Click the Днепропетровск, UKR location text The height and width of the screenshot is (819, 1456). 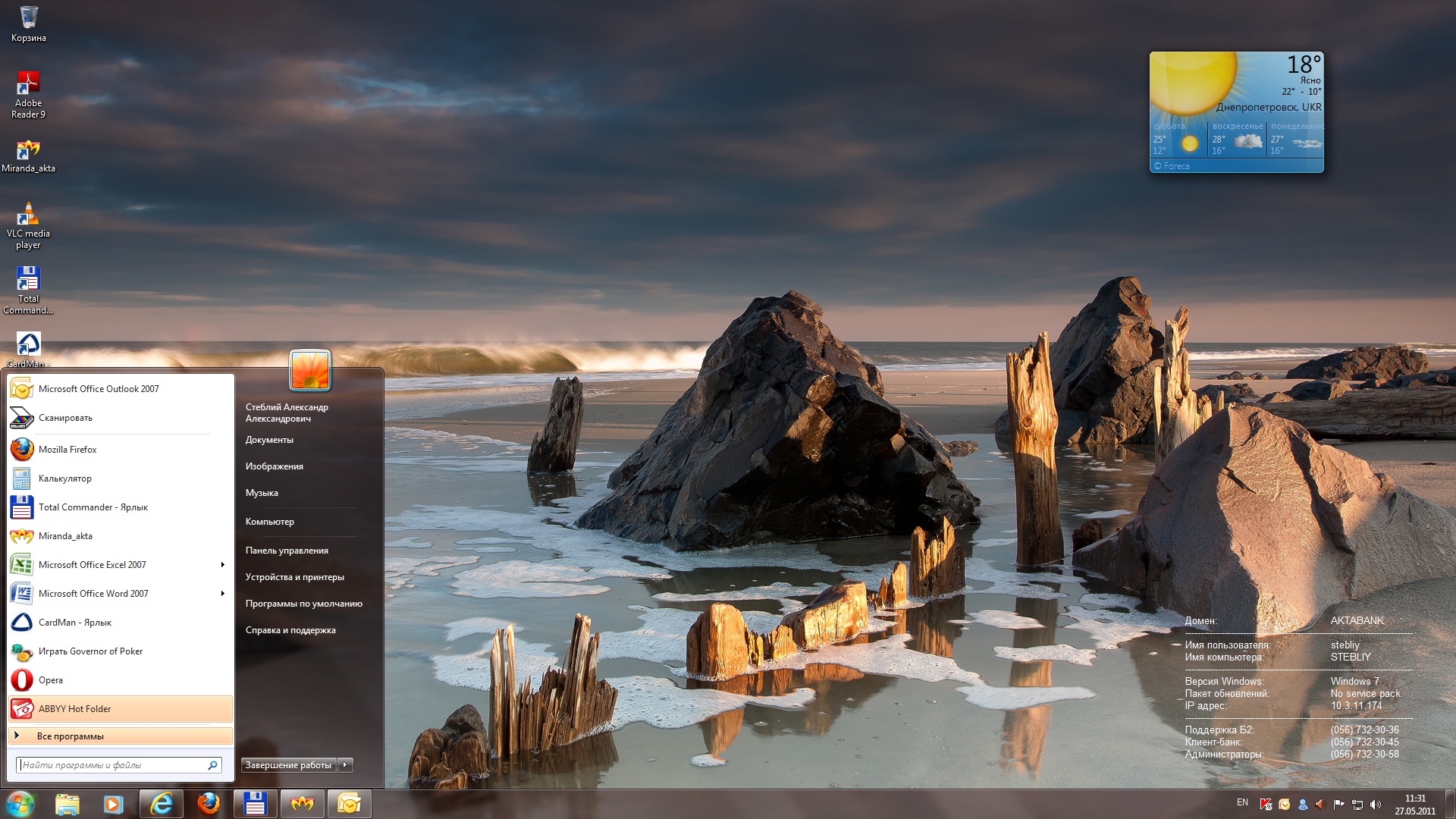coord(1269,107)
